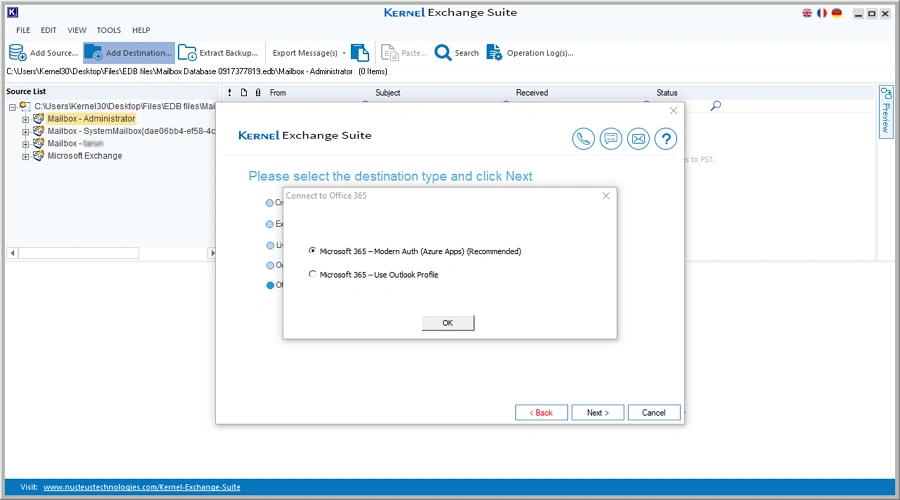
Task: Expand the third Mailbox tree node
Action: click(x=25, y=144)
